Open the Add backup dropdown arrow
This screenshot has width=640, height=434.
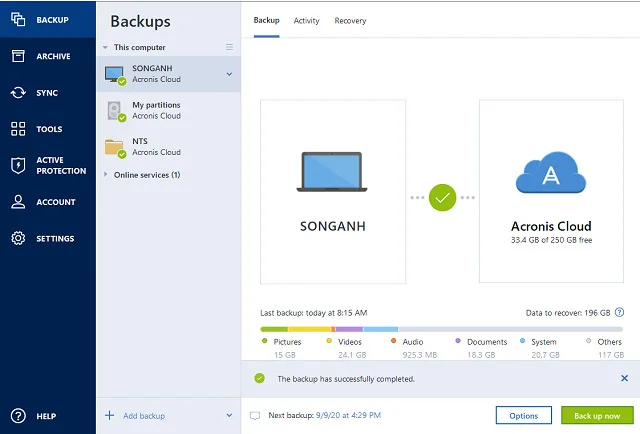tap(229, 416)
